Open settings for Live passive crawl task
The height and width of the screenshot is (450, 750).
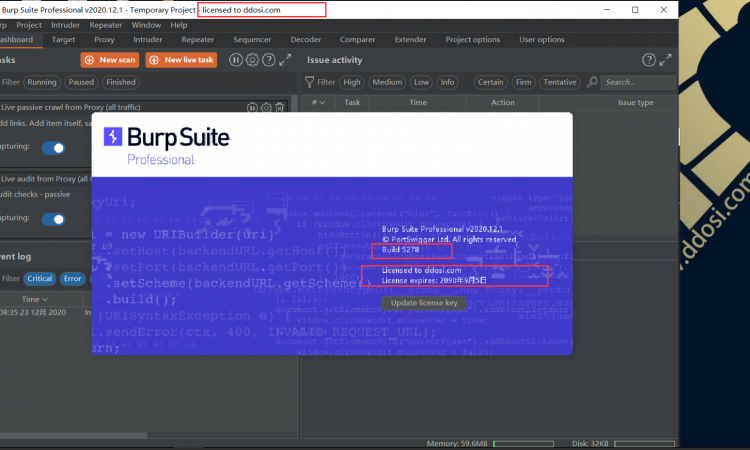point(266,108)
